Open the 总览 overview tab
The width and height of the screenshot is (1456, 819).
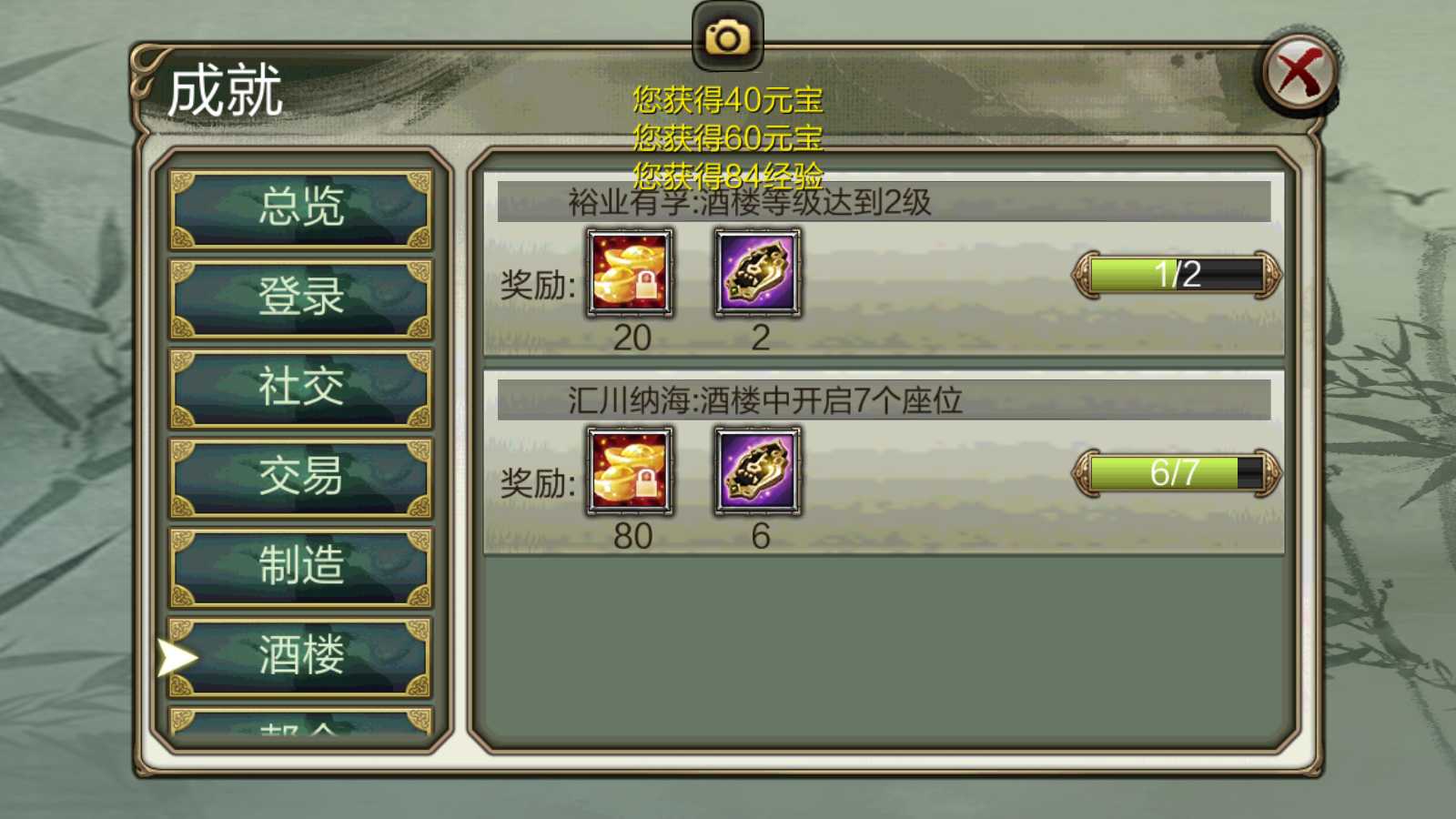[x=300, y=208]
